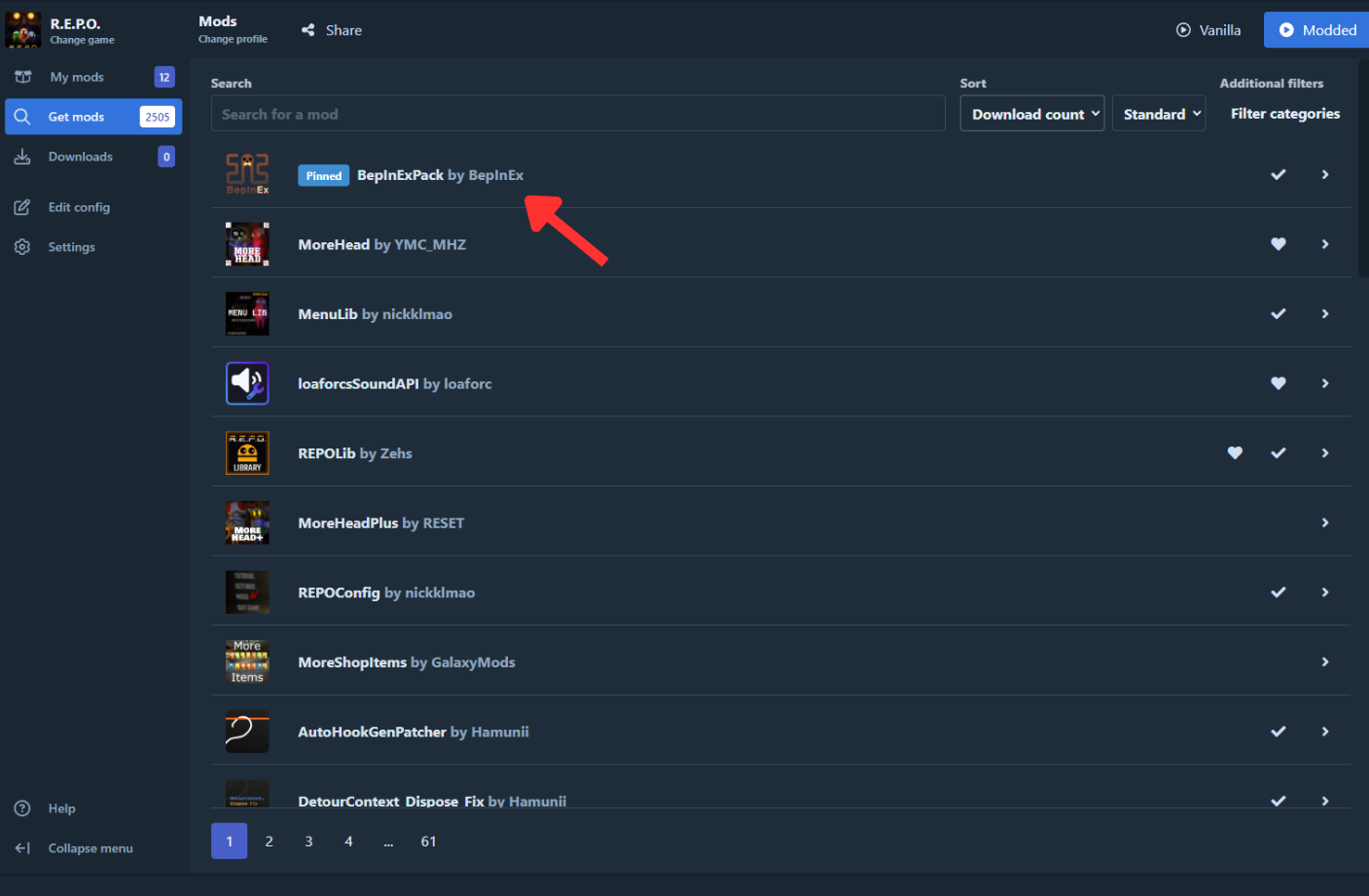Click the heart icon on REPOLib row
1369x896 pixels.
(x=1235, y=452)
